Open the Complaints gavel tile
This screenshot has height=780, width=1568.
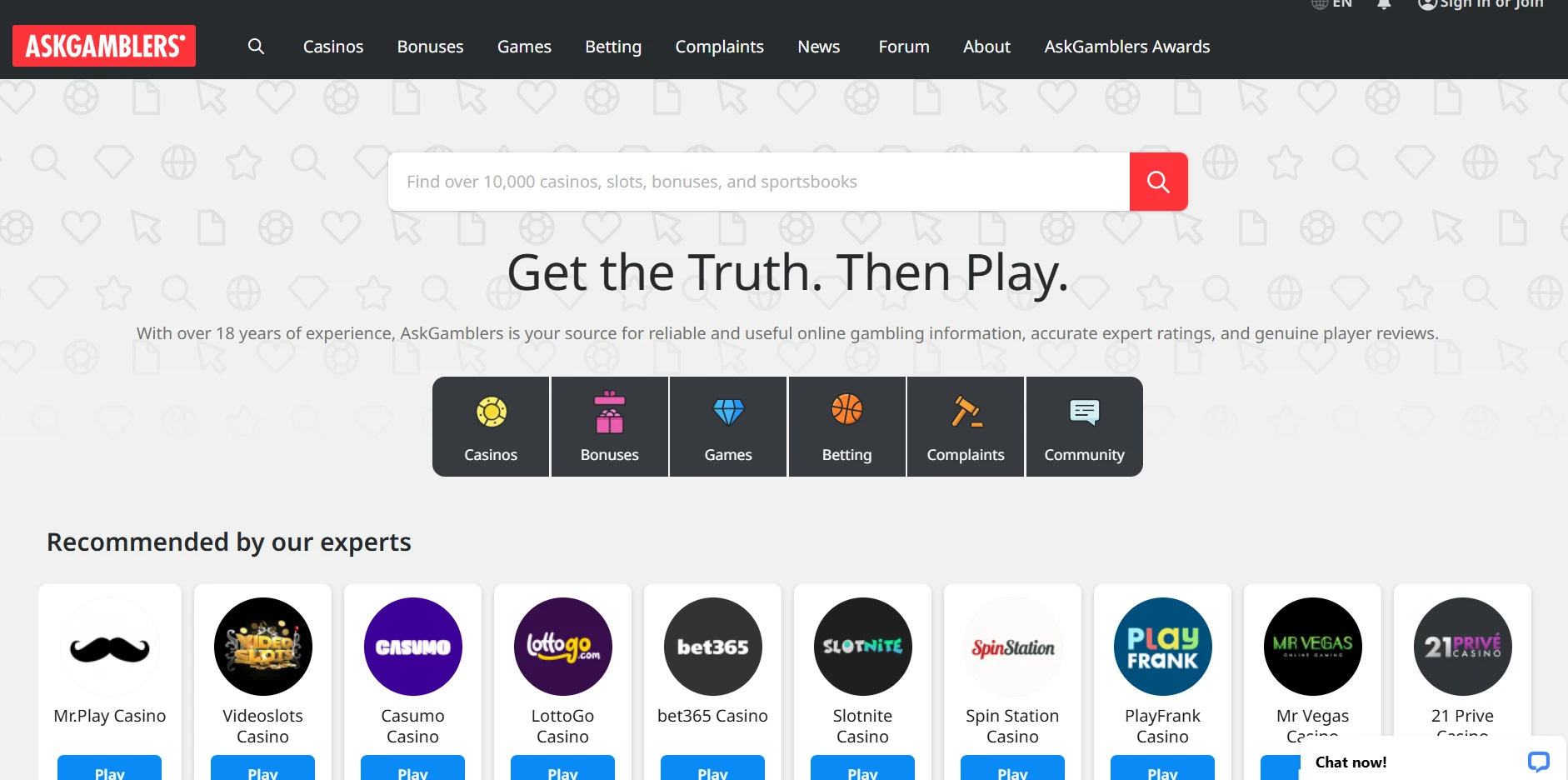click(x=966, y=427)
